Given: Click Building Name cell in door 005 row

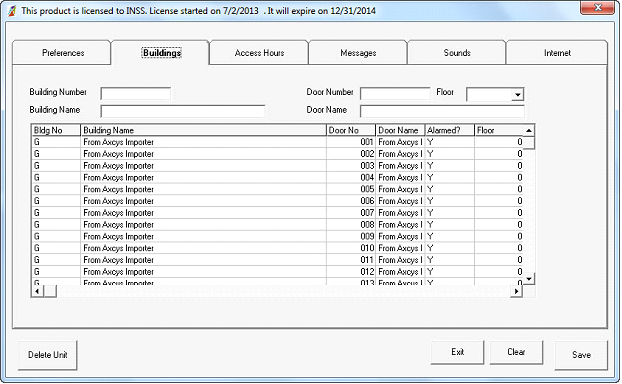Looking at the screenshot, I should (x=203, y=189).
